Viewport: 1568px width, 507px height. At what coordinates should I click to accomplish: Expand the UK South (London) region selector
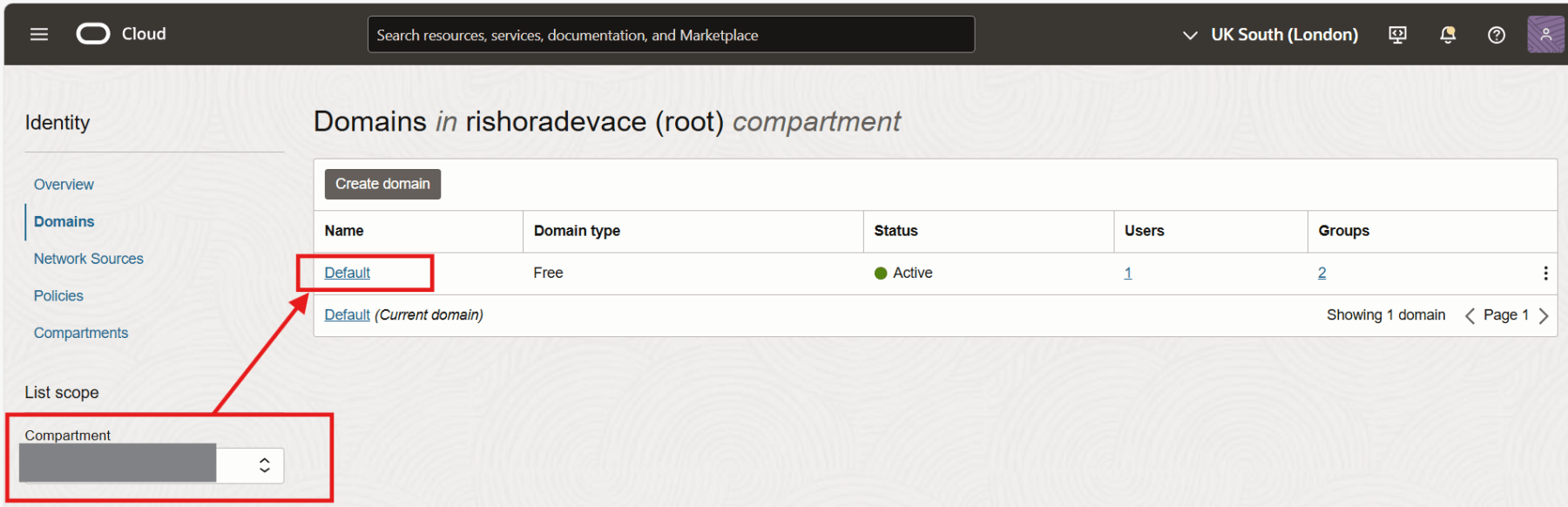(1270, 35)
